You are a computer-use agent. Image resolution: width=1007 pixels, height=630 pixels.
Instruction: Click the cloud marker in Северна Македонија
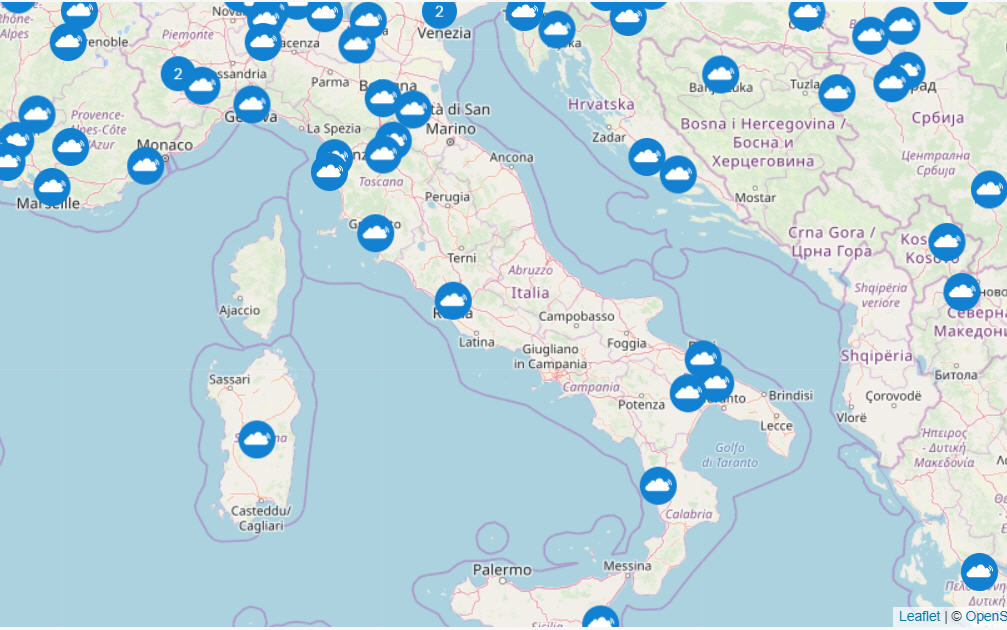coord(962,292)
